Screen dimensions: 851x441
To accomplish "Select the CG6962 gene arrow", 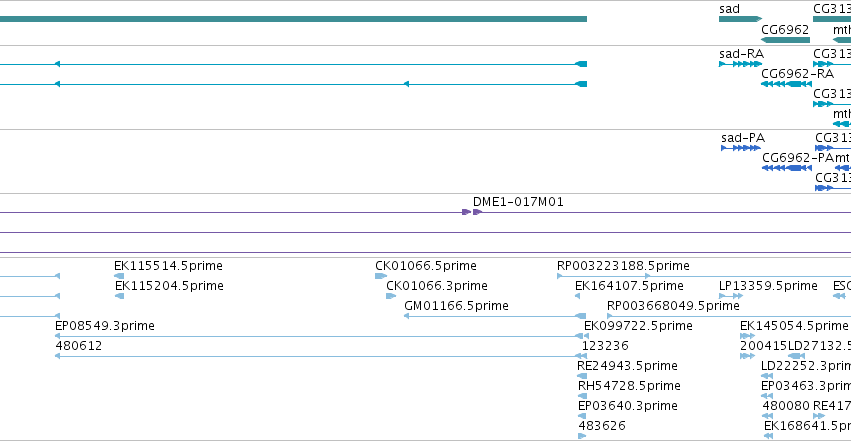I will point(785,40).
